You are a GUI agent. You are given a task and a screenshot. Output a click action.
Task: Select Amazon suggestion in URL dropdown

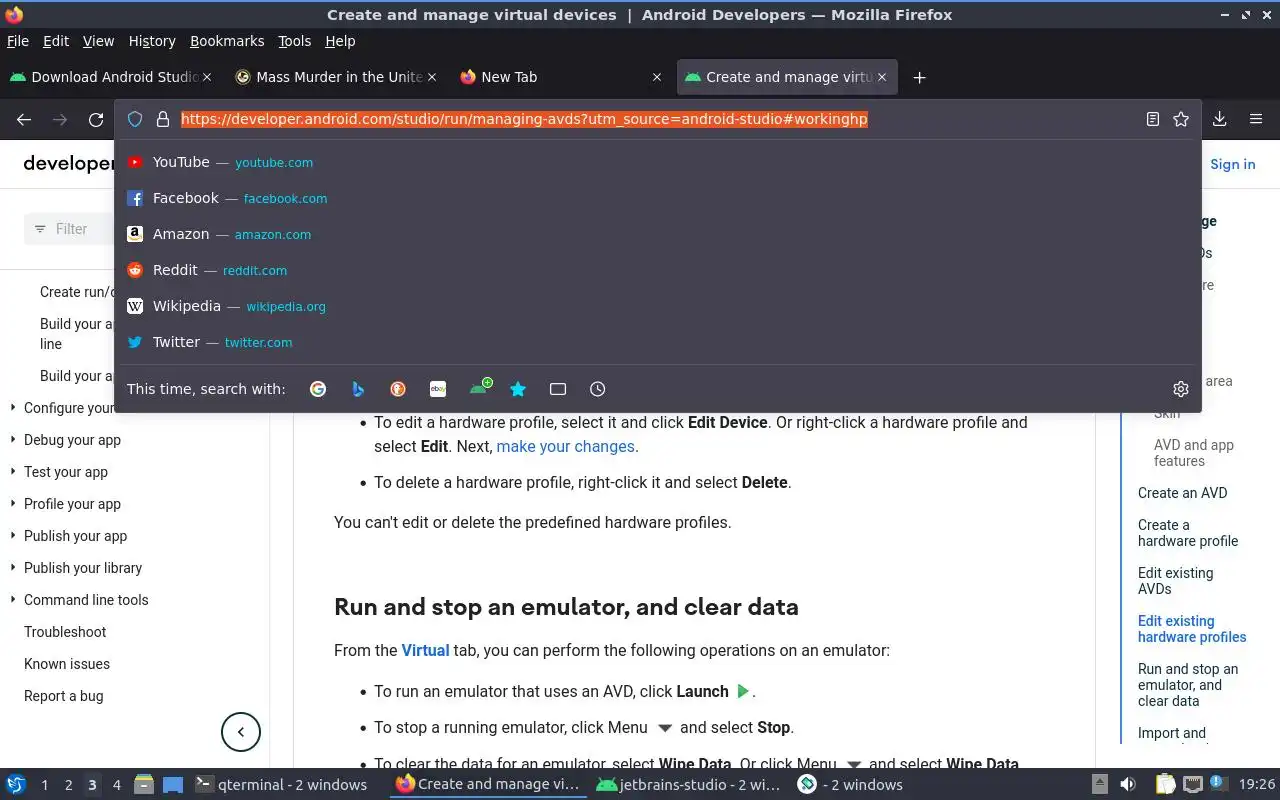[658, 234]
